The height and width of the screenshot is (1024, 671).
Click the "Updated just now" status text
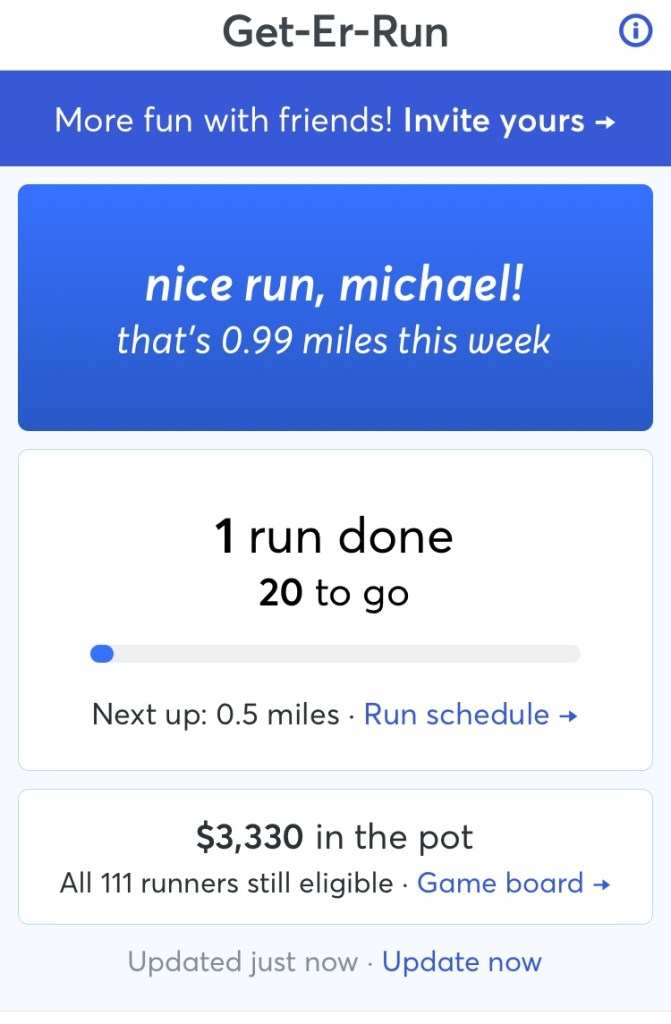(x=243, y=962)
